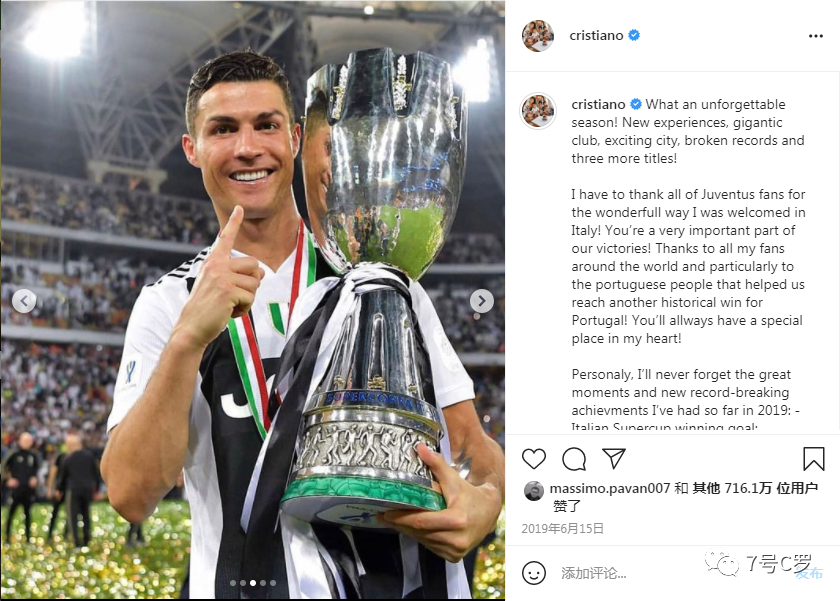The height and width of the screenshot is (601, 840).
Task: Open massimo.pavan007 liker profile link
Action: (610, 488)
